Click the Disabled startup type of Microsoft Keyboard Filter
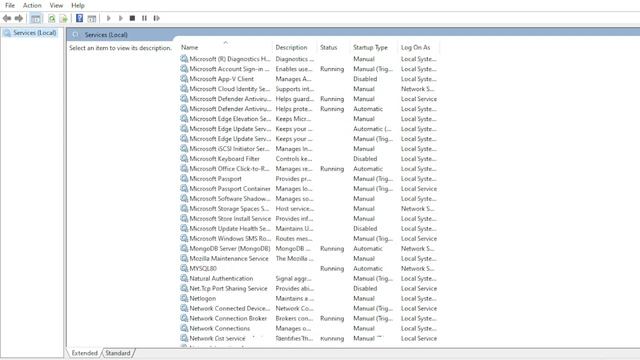This screenshot has height=360, width=640. [x=365, y=158]
